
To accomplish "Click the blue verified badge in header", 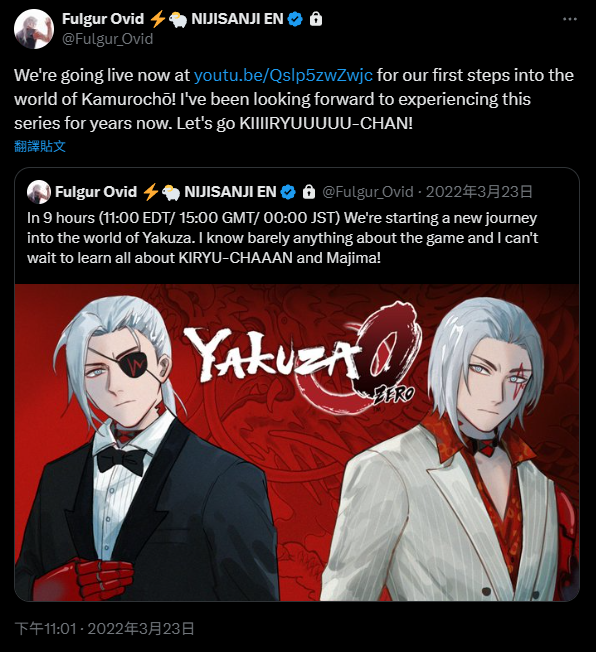I will [x=295, y=19].
